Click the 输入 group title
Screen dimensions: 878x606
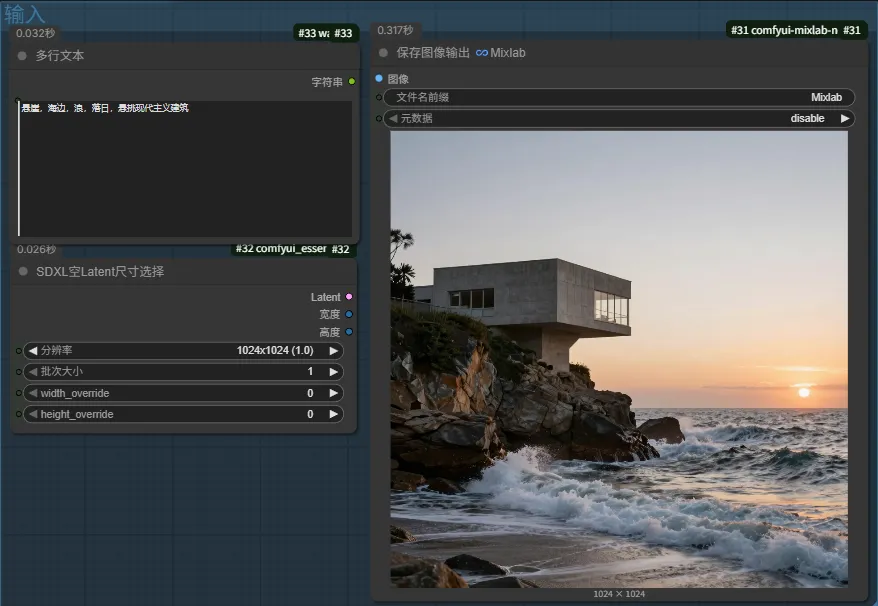click(25, 14)
